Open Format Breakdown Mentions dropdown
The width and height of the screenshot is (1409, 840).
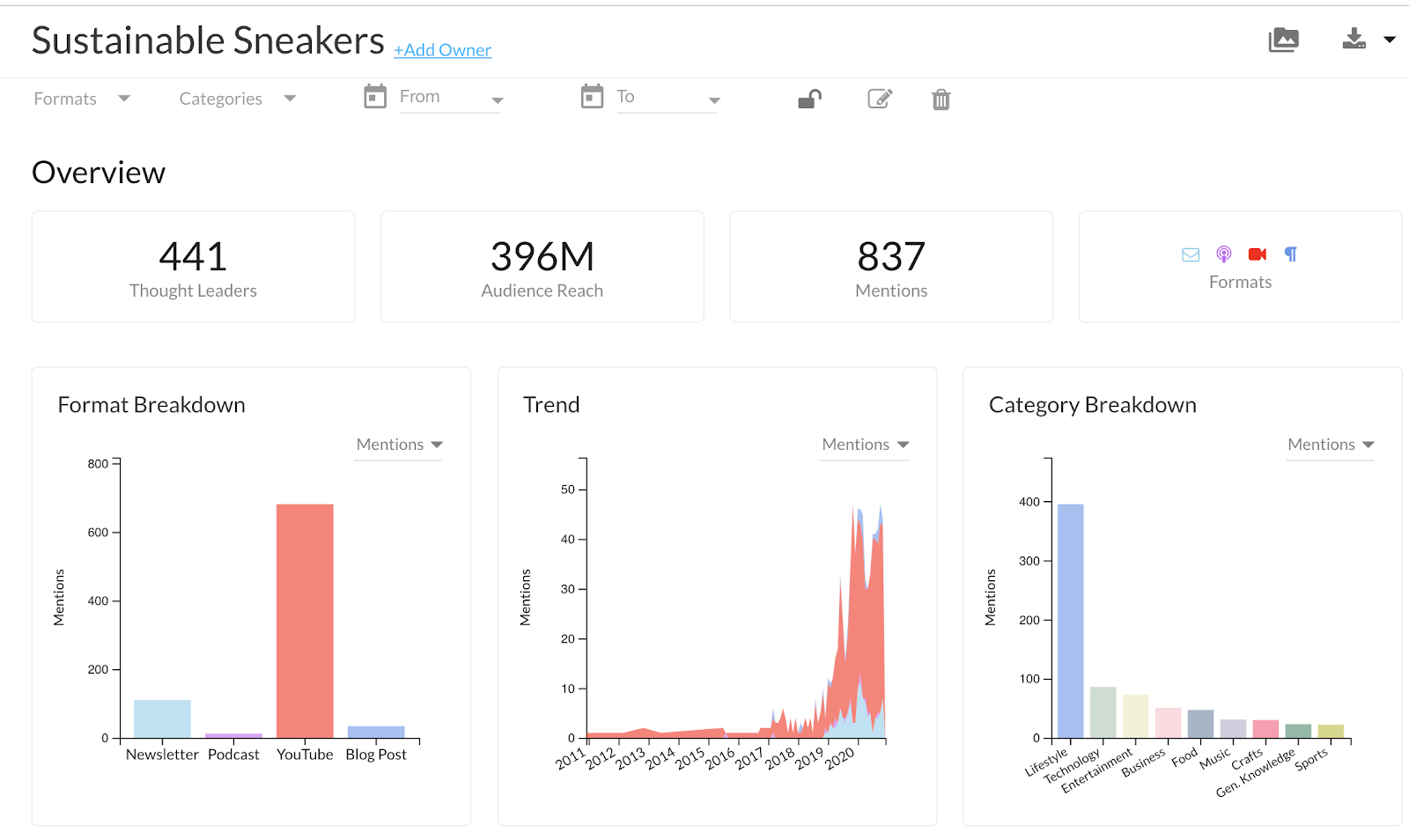(x=399, y=445)
